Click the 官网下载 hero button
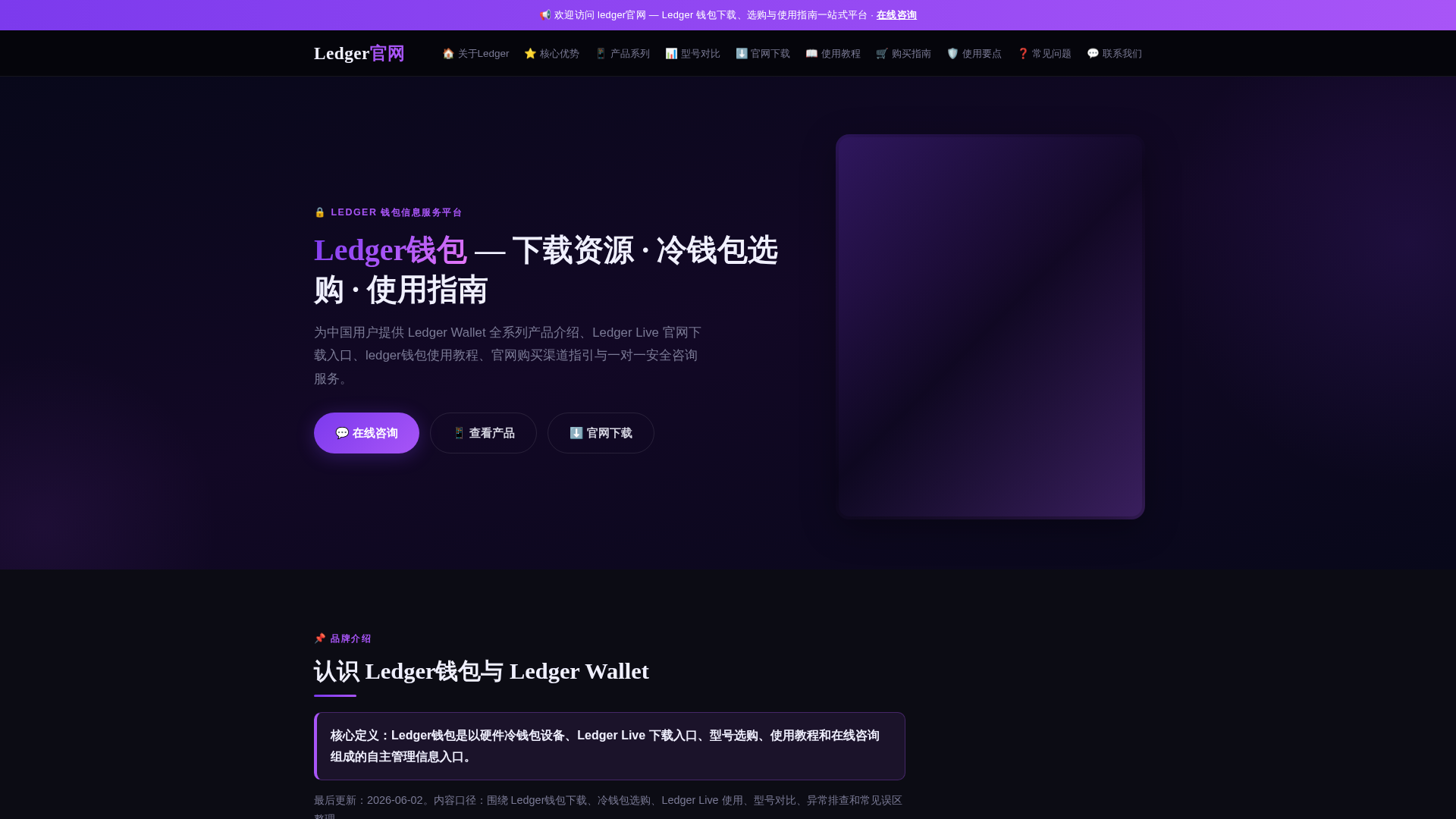Screen dimensions: 1456x819 pyautogui.click(x=601, y=433)
